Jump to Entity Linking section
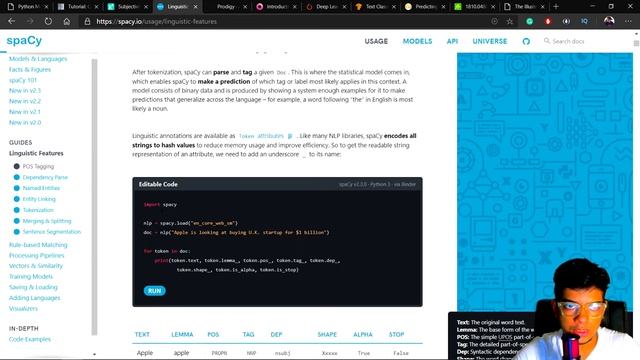This screenshot has width=640, height=360. pos(39,199)
